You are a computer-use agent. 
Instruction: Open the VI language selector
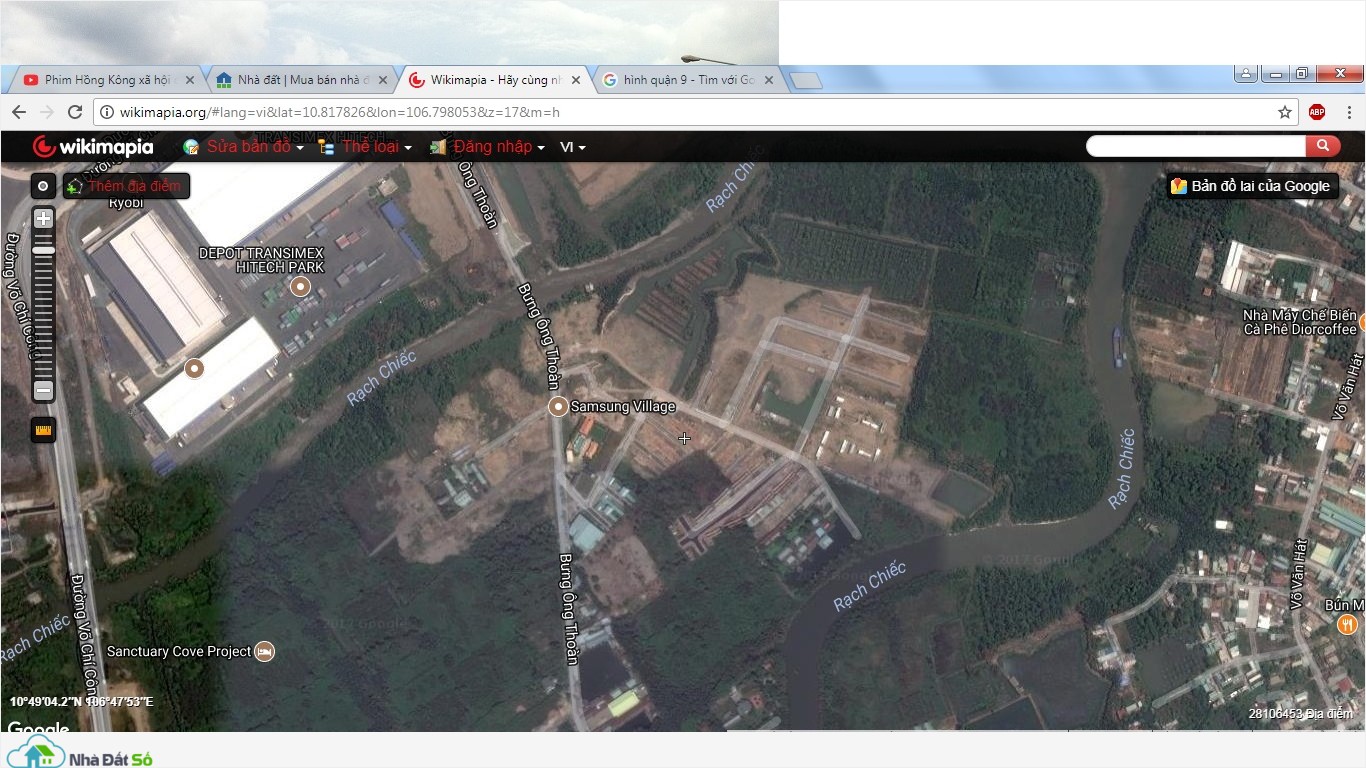(x=573, y=147)
